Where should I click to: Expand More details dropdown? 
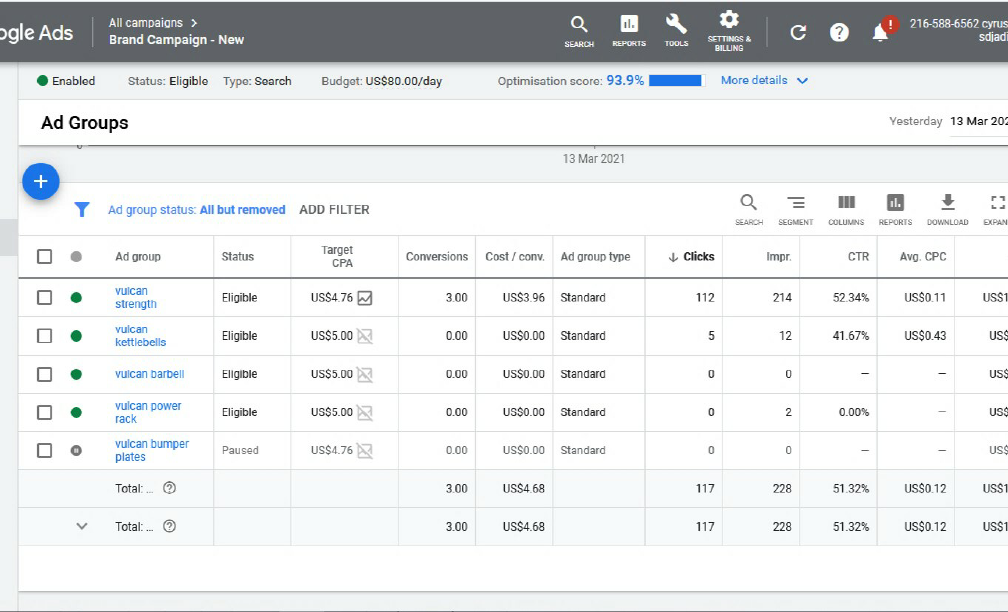coord(764,80)
